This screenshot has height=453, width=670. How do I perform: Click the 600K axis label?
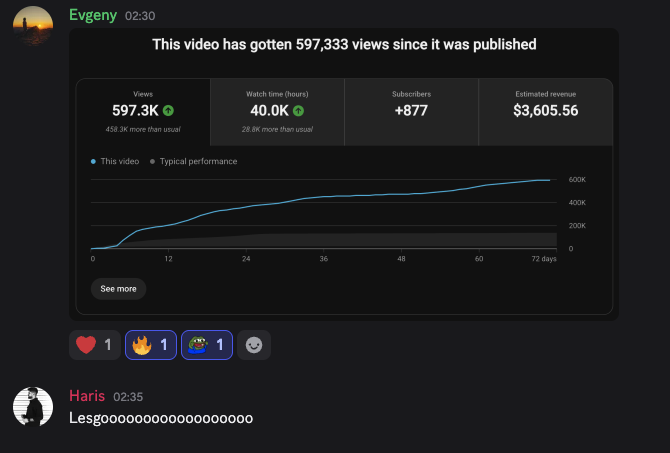[x=577, y=179]
